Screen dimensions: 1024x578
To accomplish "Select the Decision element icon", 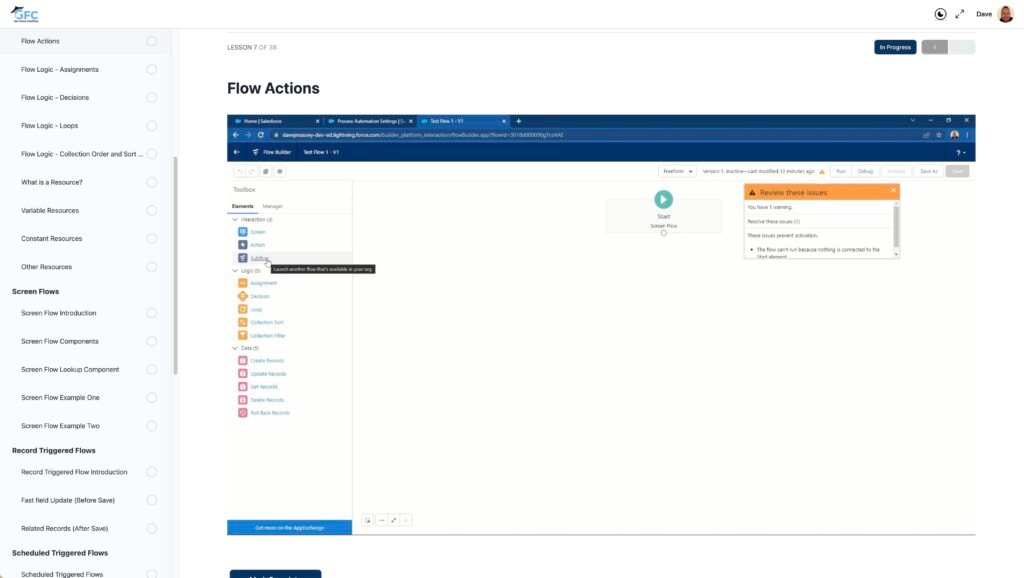I will (x=242, y=296).
